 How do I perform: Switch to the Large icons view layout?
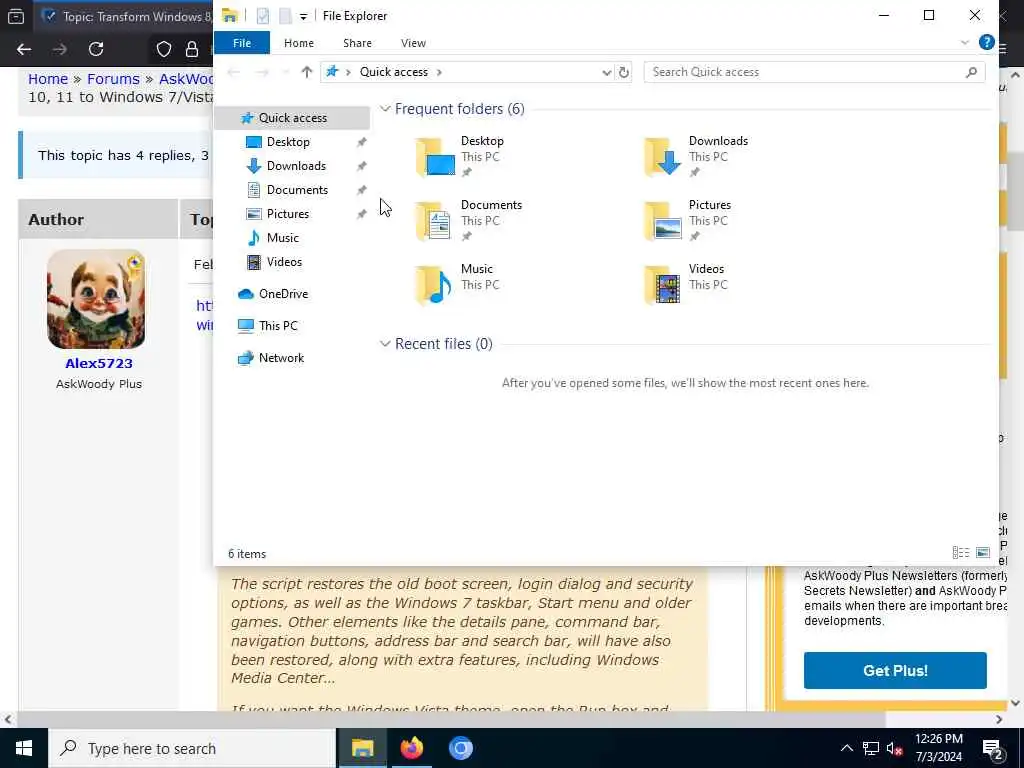pos(983,553)
